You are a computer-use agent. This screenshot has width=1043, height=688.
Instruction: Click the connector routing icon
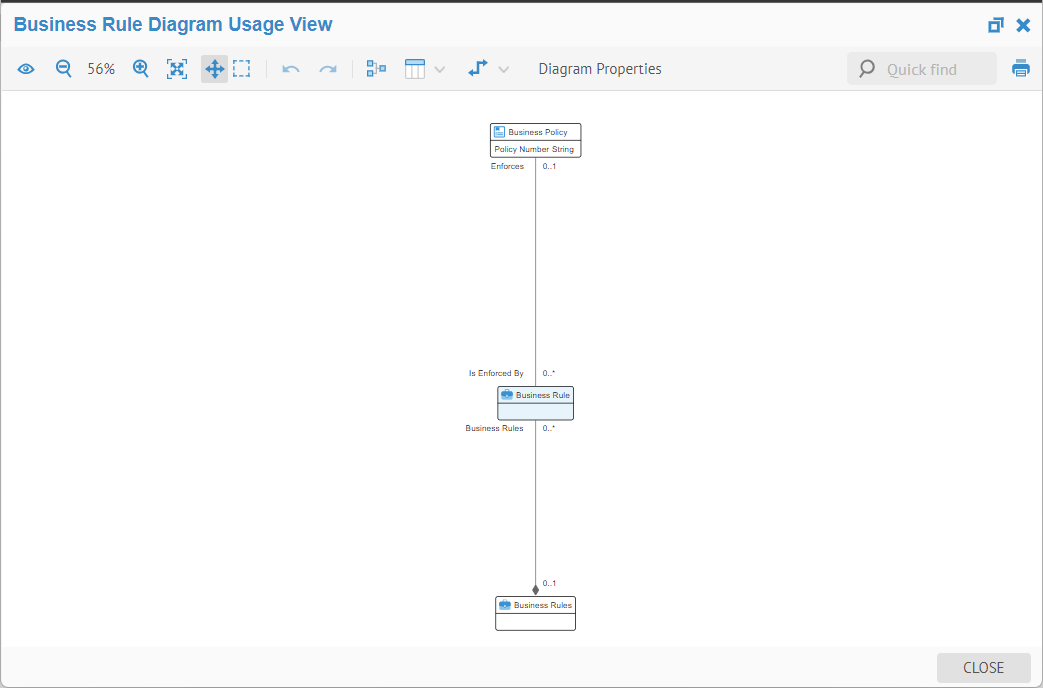478,69
